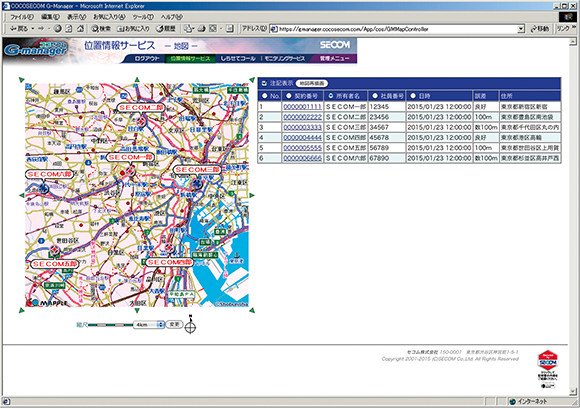Open the 履歴 history toolbar button
This screenshot has width=580, height=408.
tap(166, 28)
